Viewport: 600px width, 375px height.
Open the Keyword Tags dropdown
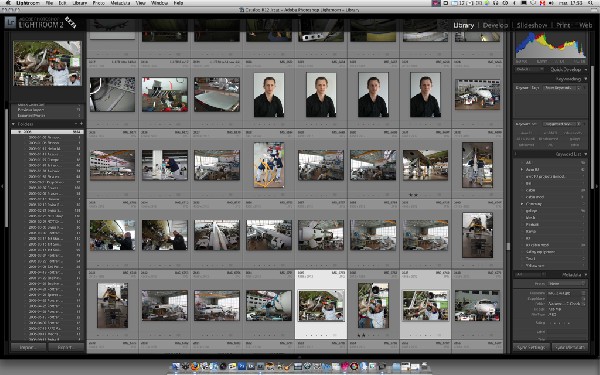[562, 88]
